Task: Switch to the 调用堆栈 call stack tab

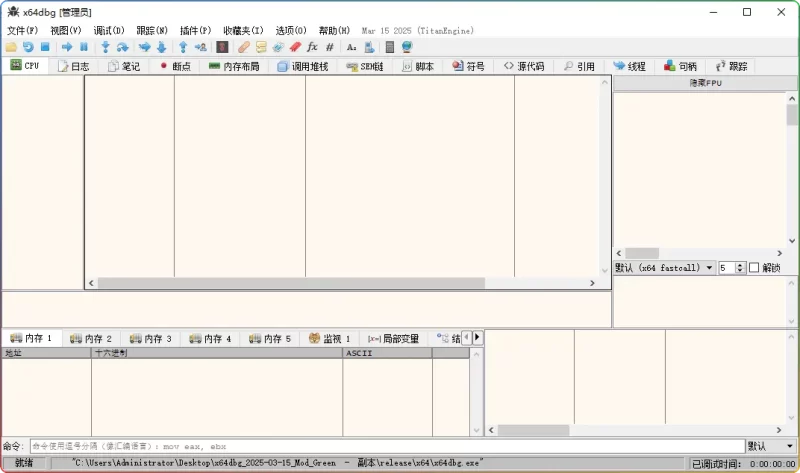Action: click(303, 66)
